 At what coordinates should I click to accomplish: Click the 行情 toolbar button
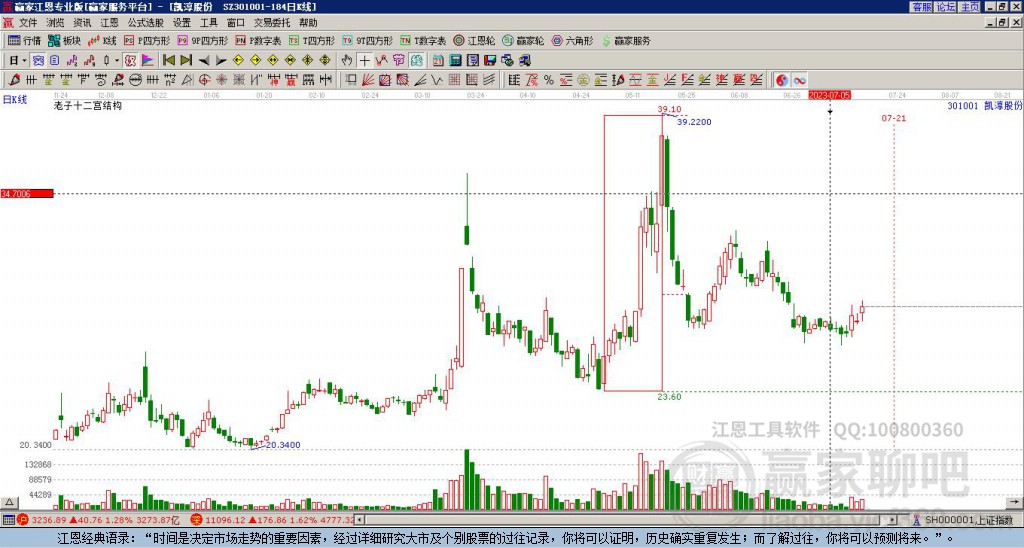tap(24, 40)
